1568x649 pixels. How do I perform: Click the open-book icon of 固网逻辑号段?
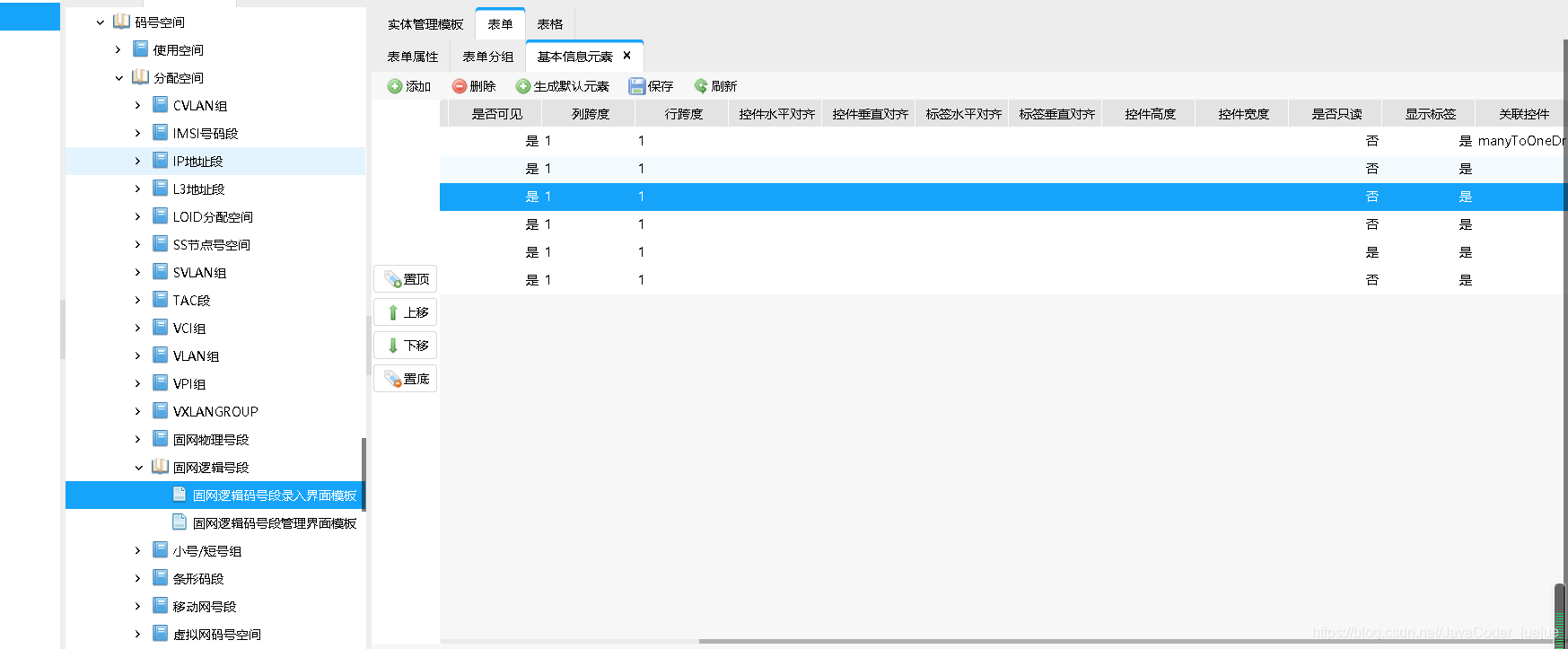tap(161, 467)
